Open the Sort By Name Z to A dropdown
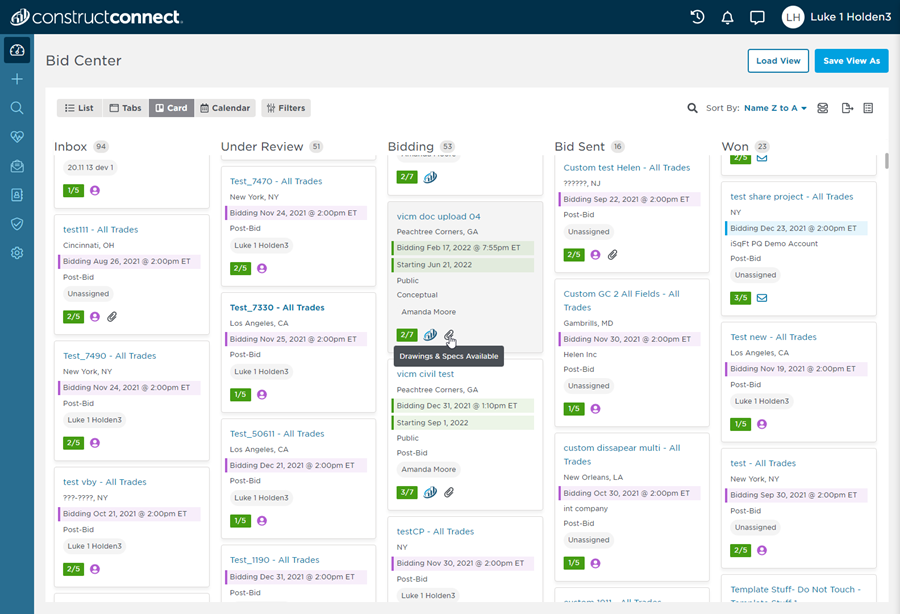 [776, 108]
